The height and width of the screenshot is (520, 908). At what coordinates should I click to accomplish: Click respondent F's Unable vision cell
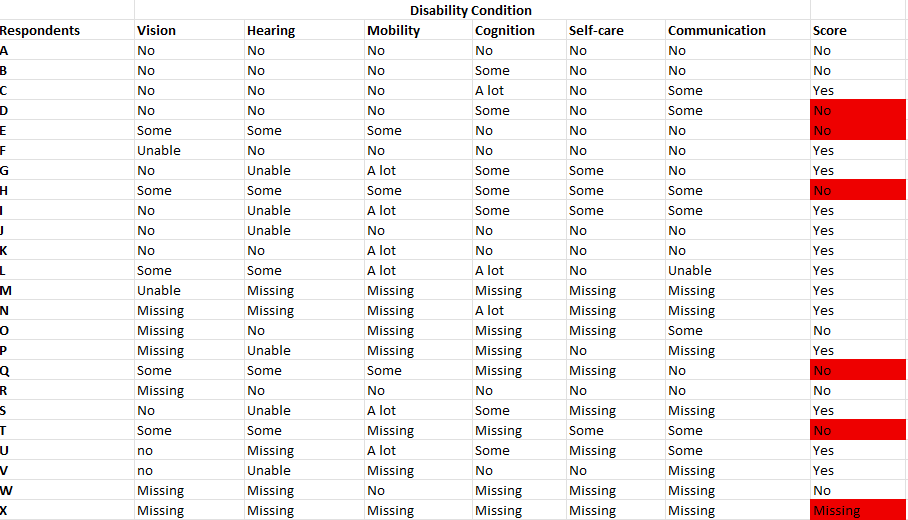(x=189, y=151)
